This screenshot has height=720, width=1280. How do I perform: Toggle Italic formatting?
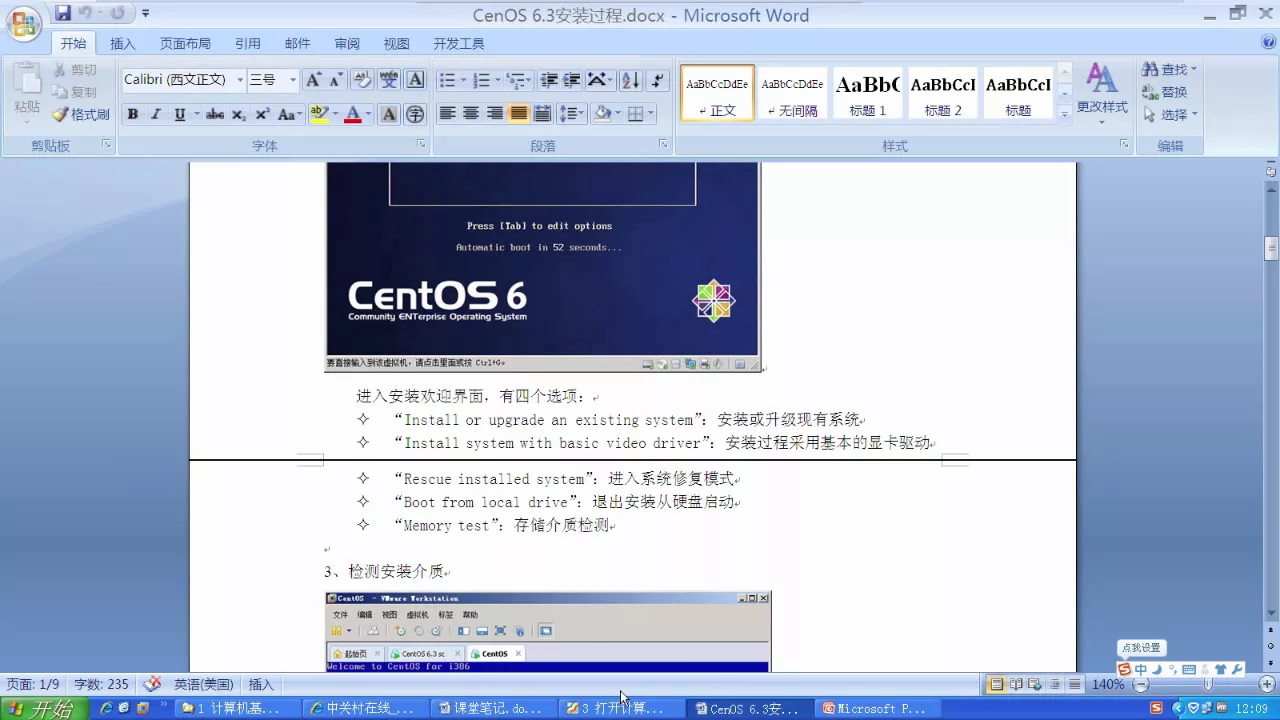pos(155,114)
